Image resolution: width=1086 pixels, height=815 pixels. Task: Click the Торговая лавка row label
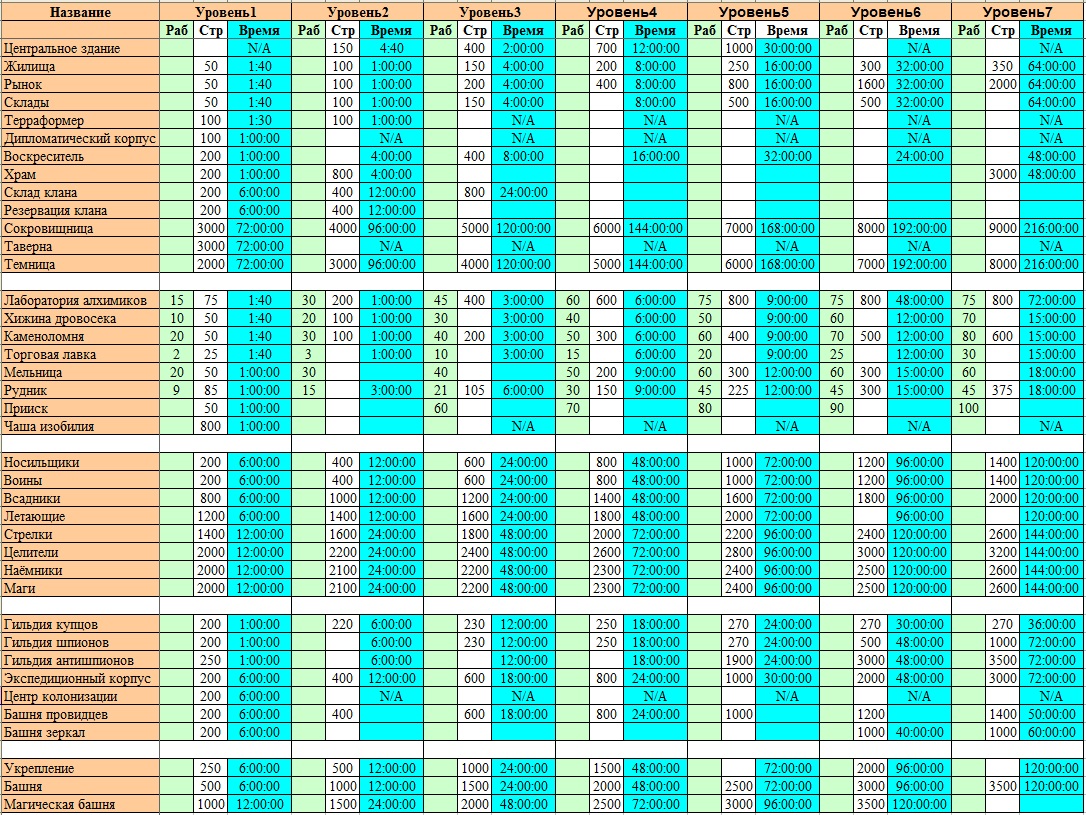click(80, 355)
